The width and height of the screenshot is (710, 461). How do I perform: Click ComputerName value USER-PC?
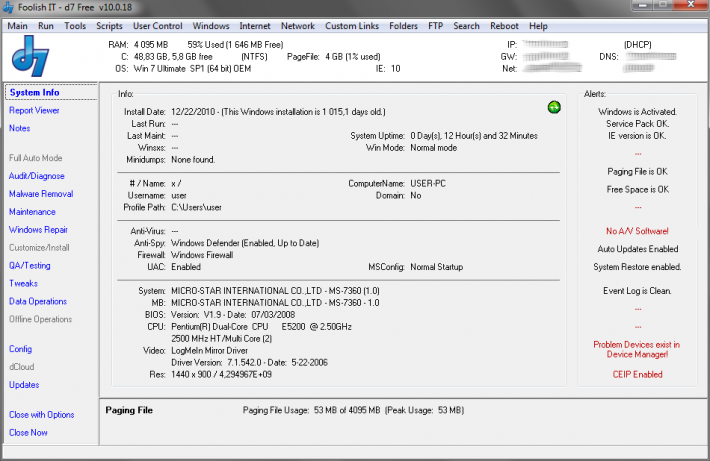[x=428, y=183]
